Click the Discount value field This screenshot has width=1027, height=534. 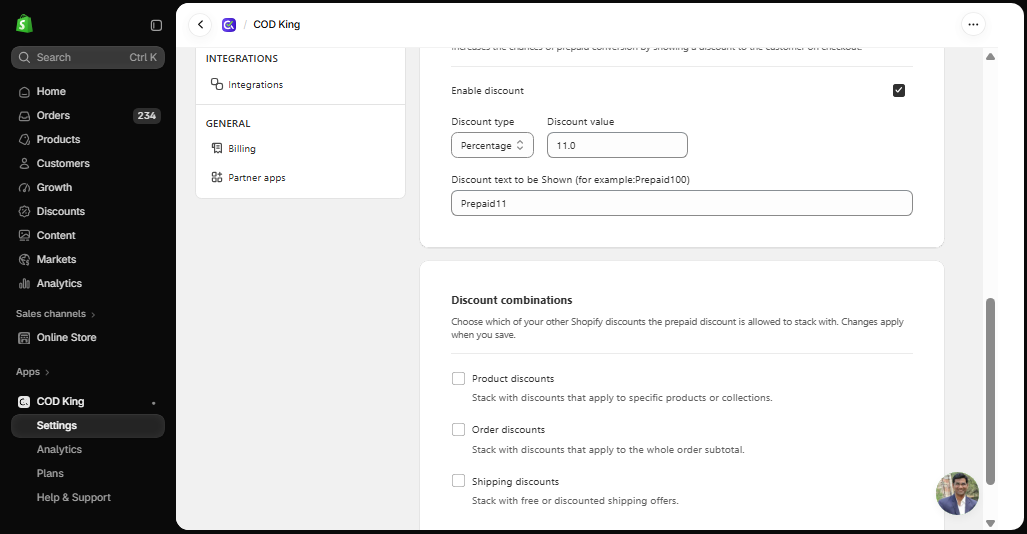tap(617, 145)
